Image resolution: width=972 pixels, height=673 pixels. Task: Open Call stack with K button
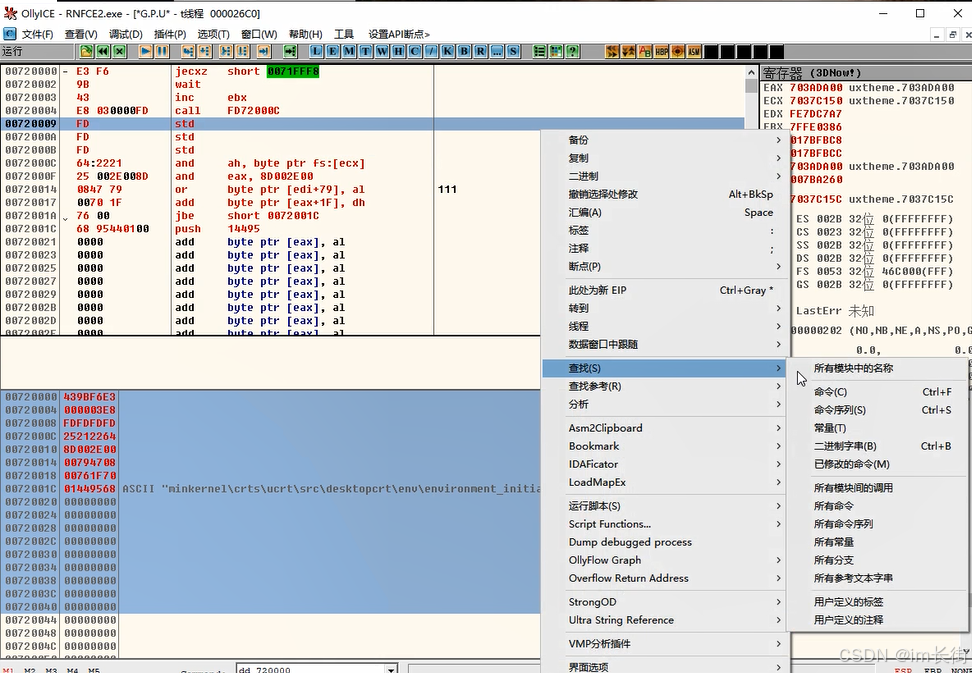[x=448, y=51]
